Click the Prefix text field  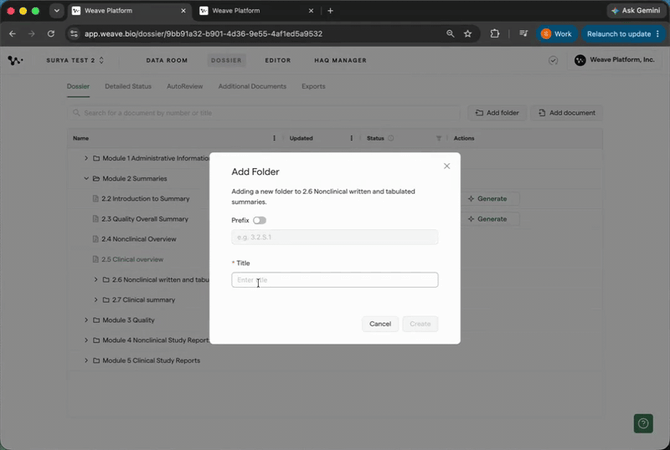pyautogui.click(x=335, y=237)
